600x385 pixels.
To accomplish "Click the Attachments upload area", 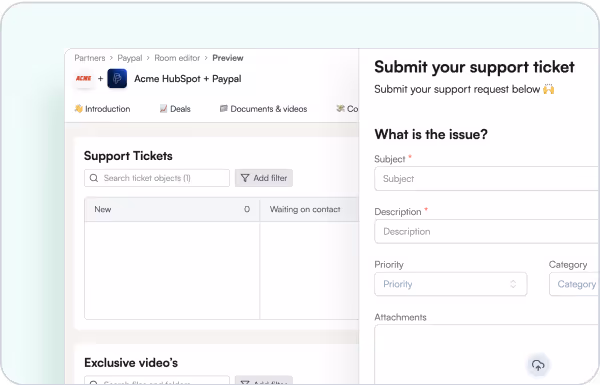I will point(487,354).
